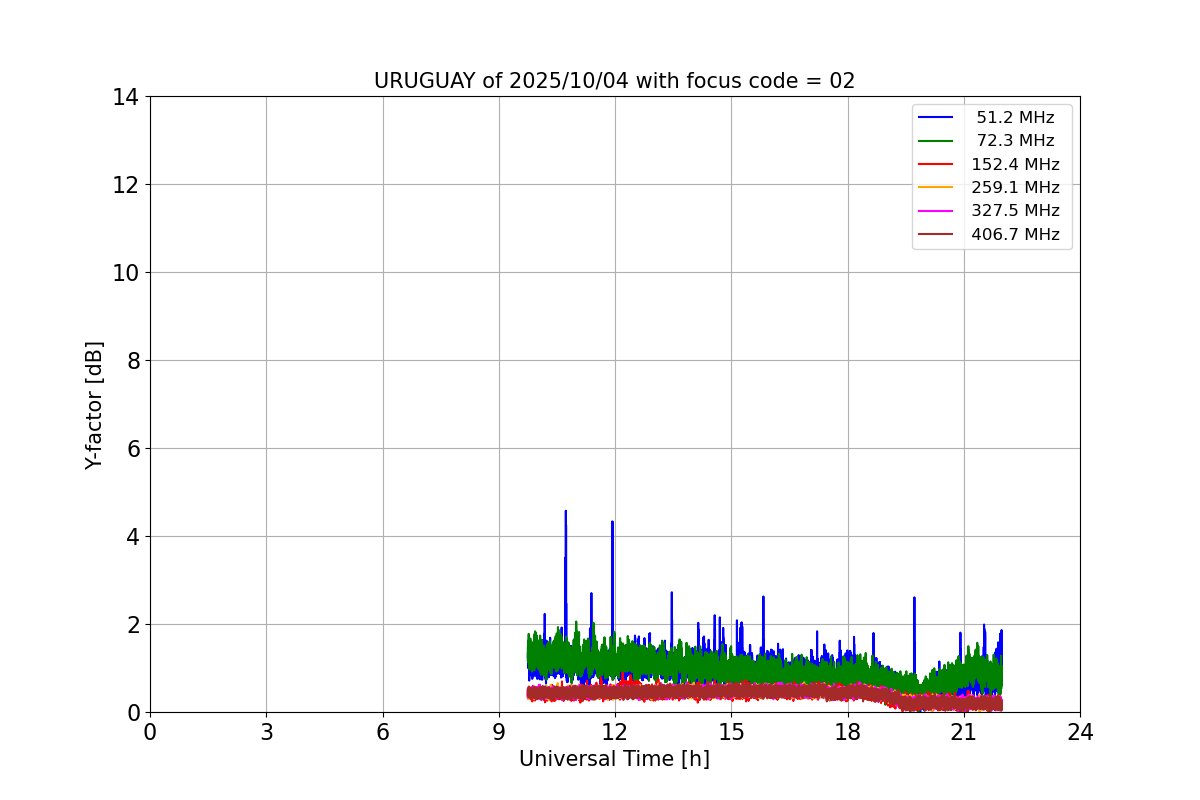Click the y-axis tick label 6
The height and width of the screenshot is (800, 1200).
point(132,449)
